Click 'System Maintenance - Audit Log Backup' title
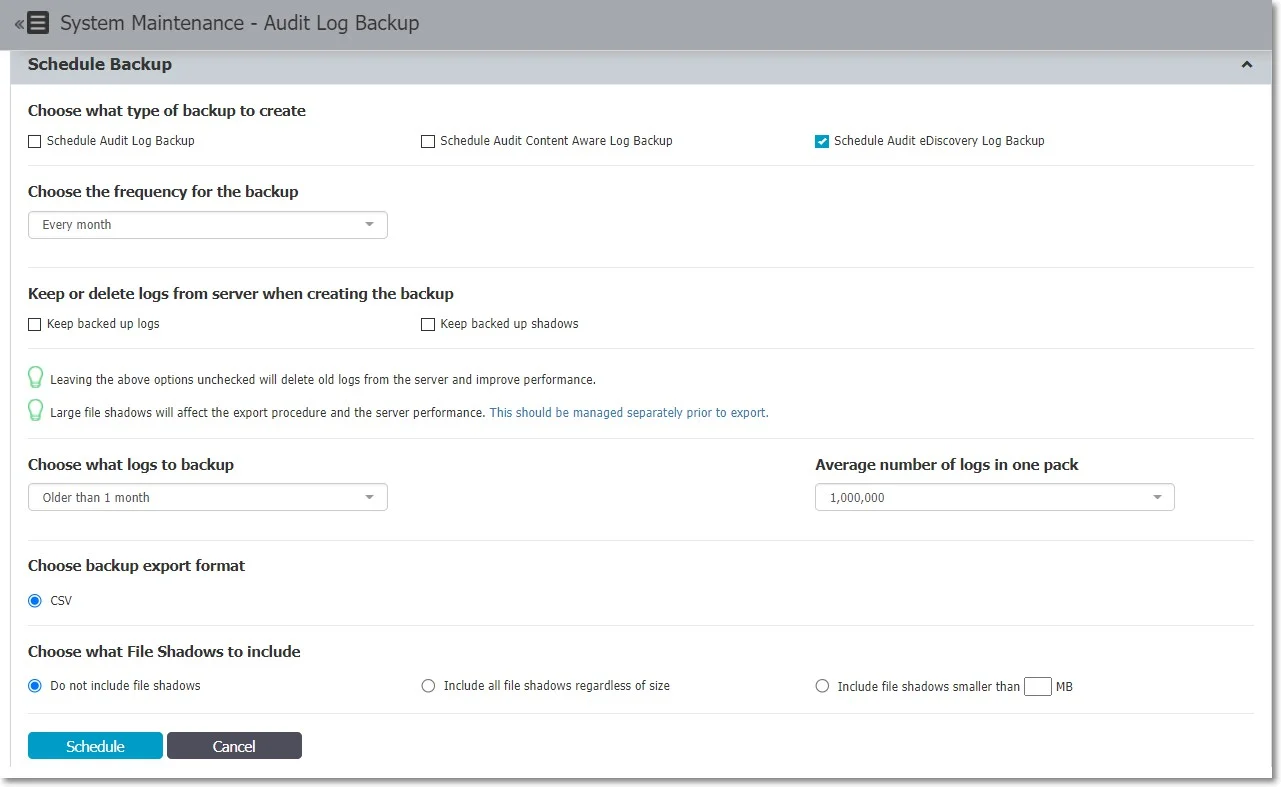Image resolution: width=1281 pixels, height=787 pixels. tap(240, 22)
